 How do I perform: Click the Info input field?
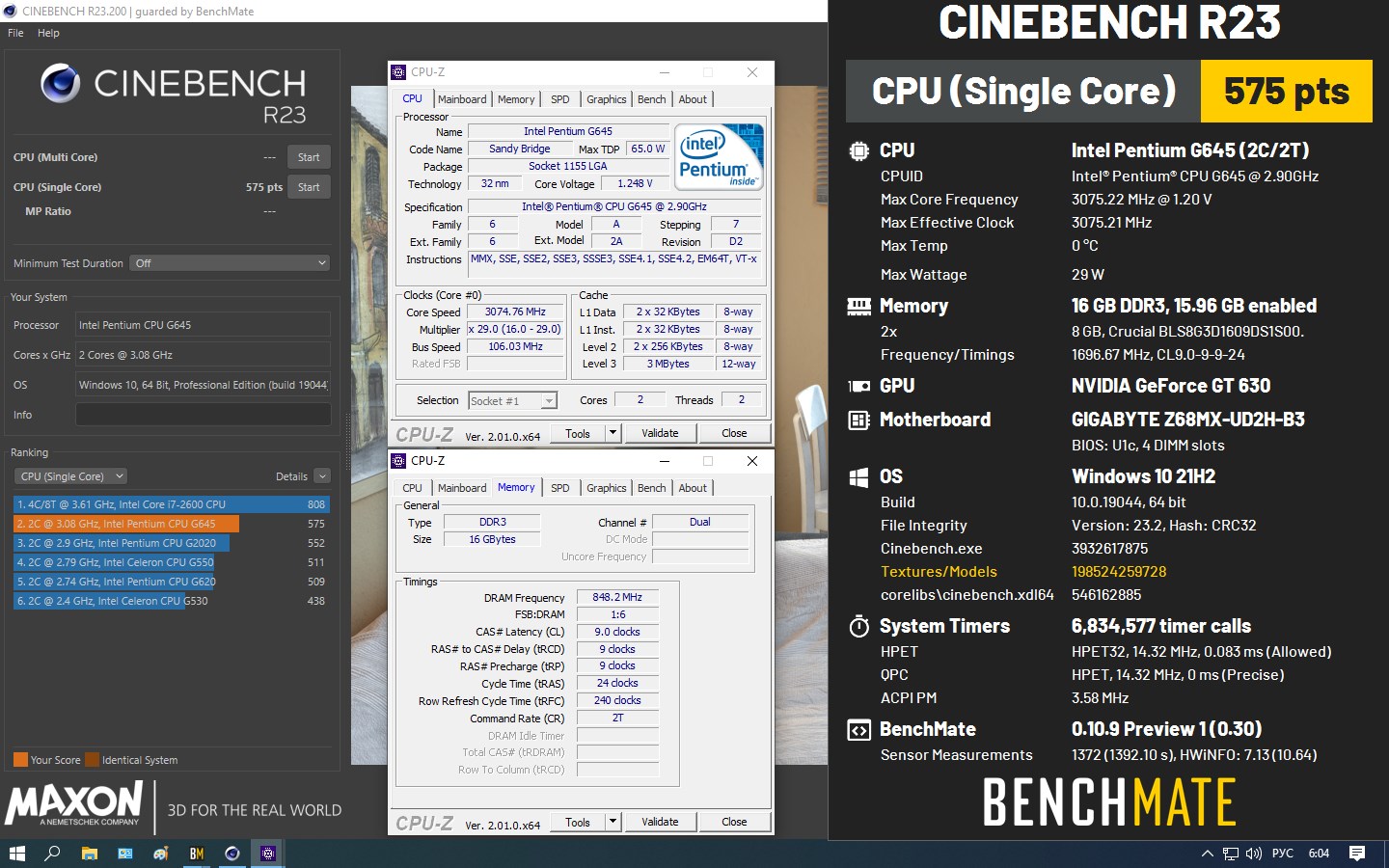tap(203, 415)
